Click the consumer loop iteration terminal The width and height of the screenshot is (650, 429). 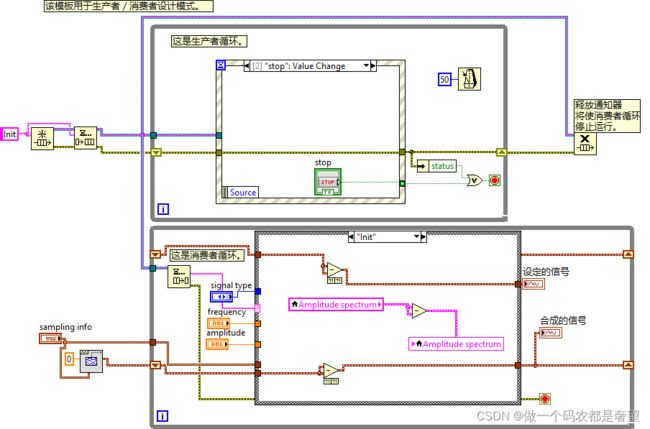click(x=162, y=416)
